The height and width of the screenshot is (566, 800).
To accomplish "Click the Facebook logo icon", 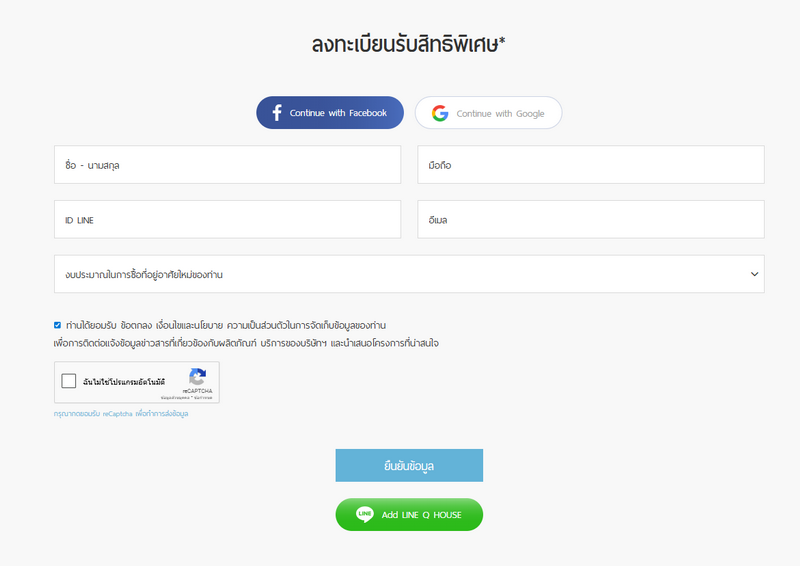I will [276, 113].
